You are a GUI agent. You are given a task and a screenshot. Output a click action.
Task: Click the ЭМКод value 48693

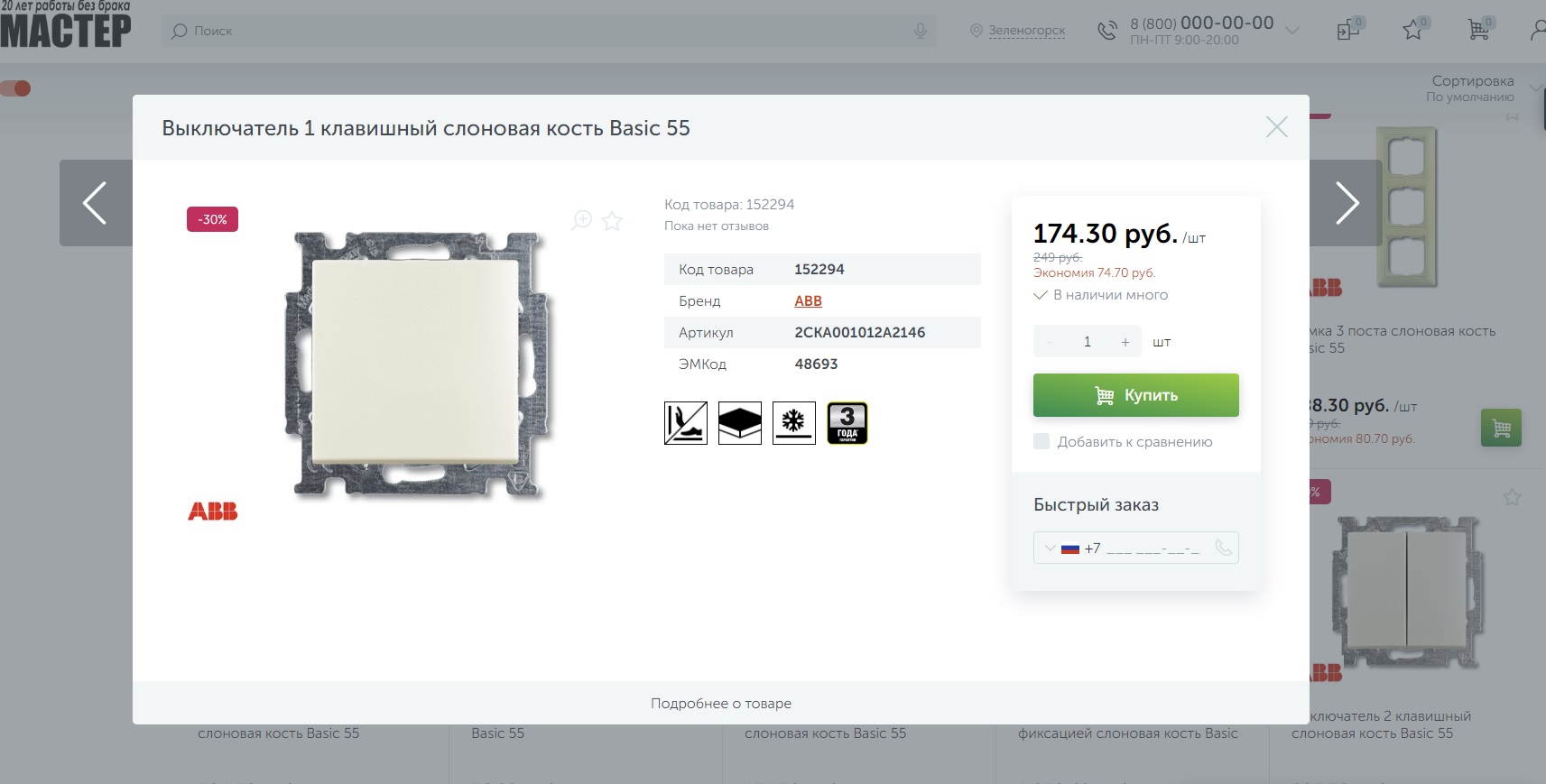(x=816, y=364)
